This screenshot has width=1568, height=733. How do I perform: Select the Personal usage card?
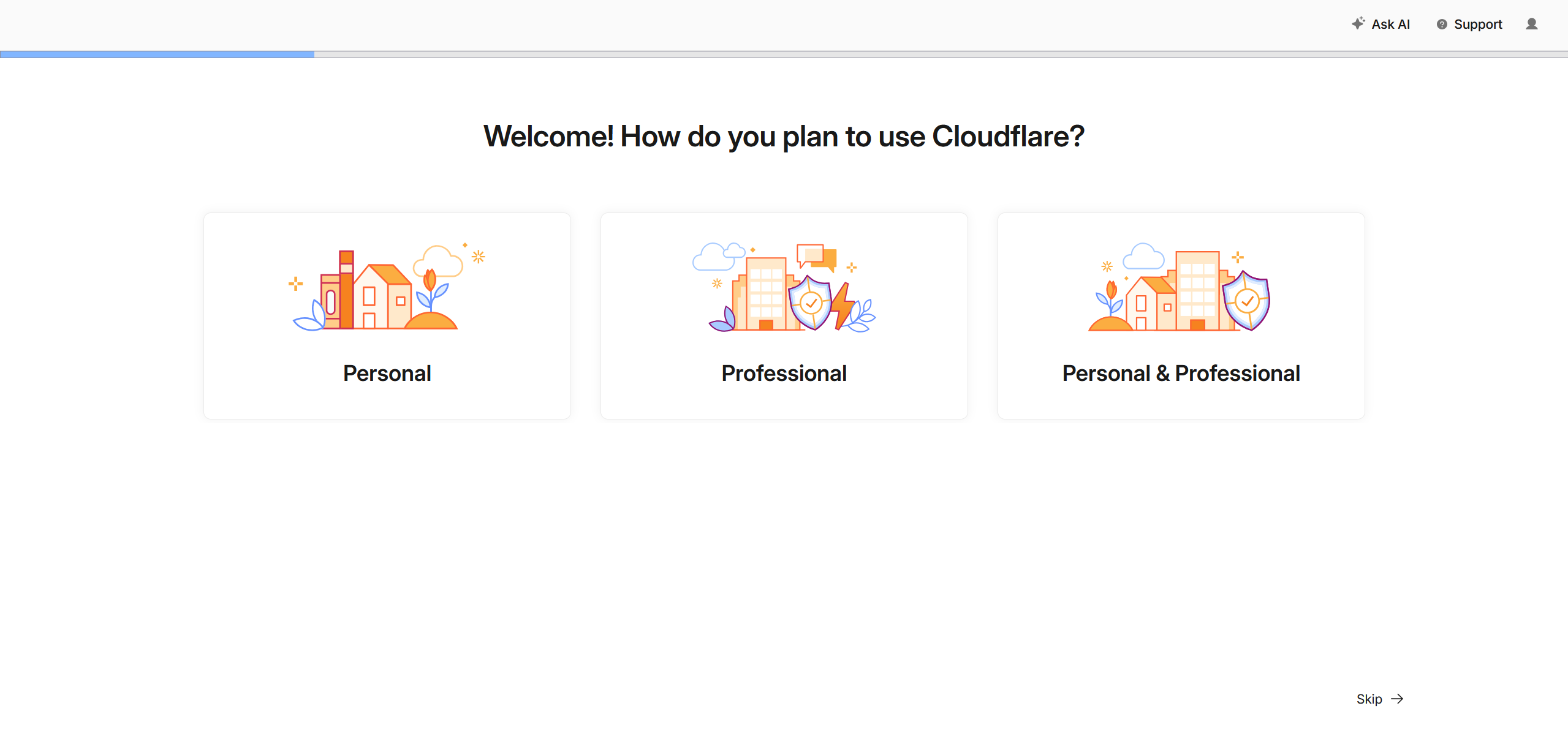pos(387,316)
